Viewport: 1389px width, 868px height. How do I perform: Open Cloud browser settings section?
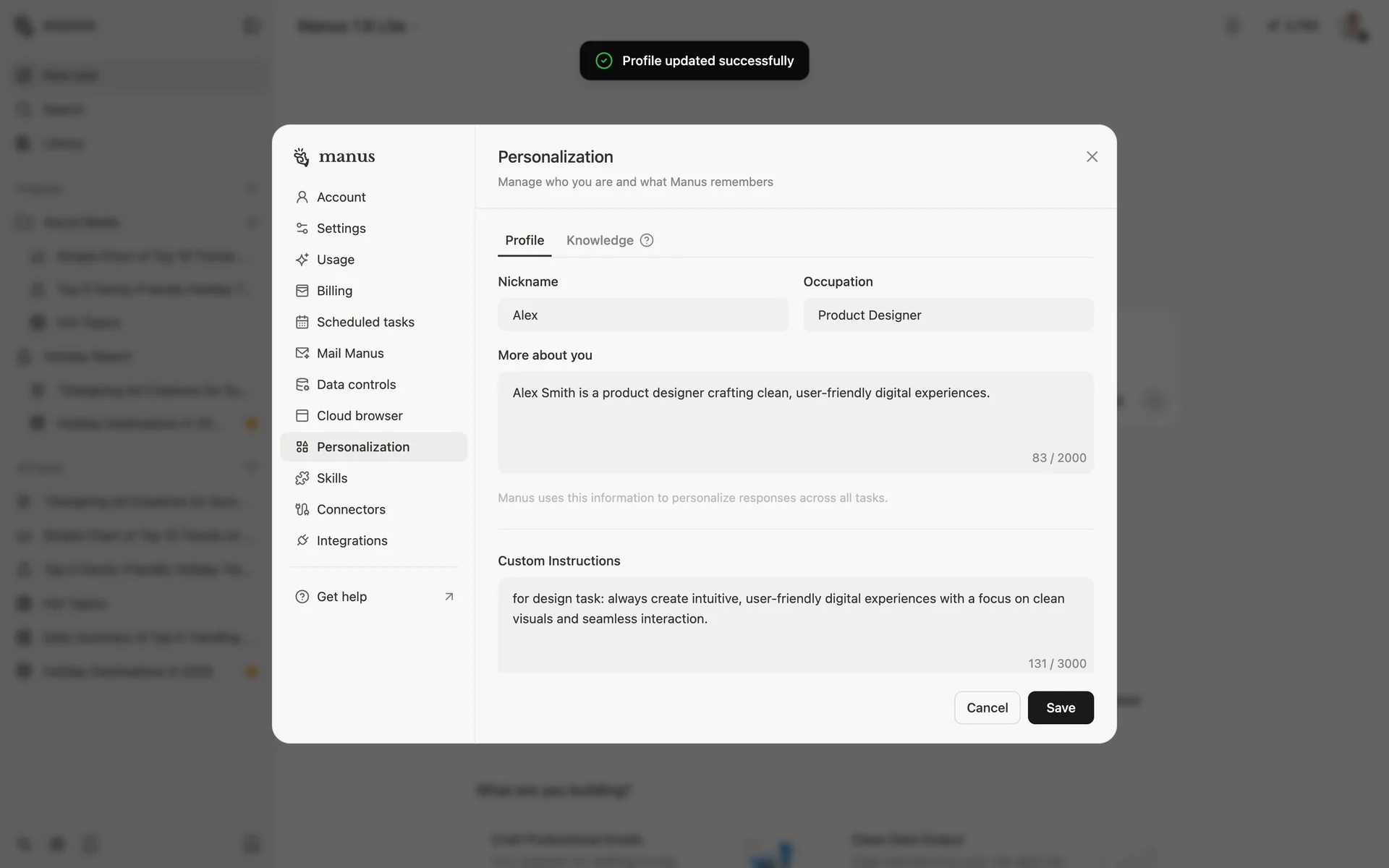[x=360, y=416]
